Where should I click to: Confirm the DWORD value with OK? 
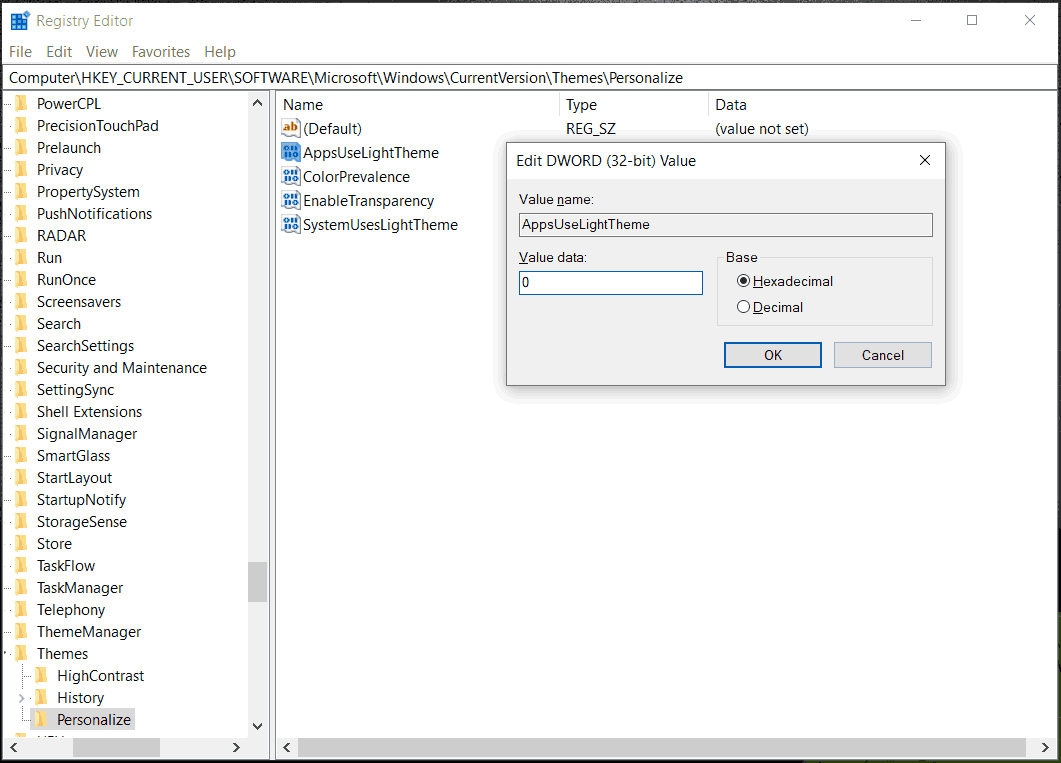pyautogui.click(x=773, y=355)
